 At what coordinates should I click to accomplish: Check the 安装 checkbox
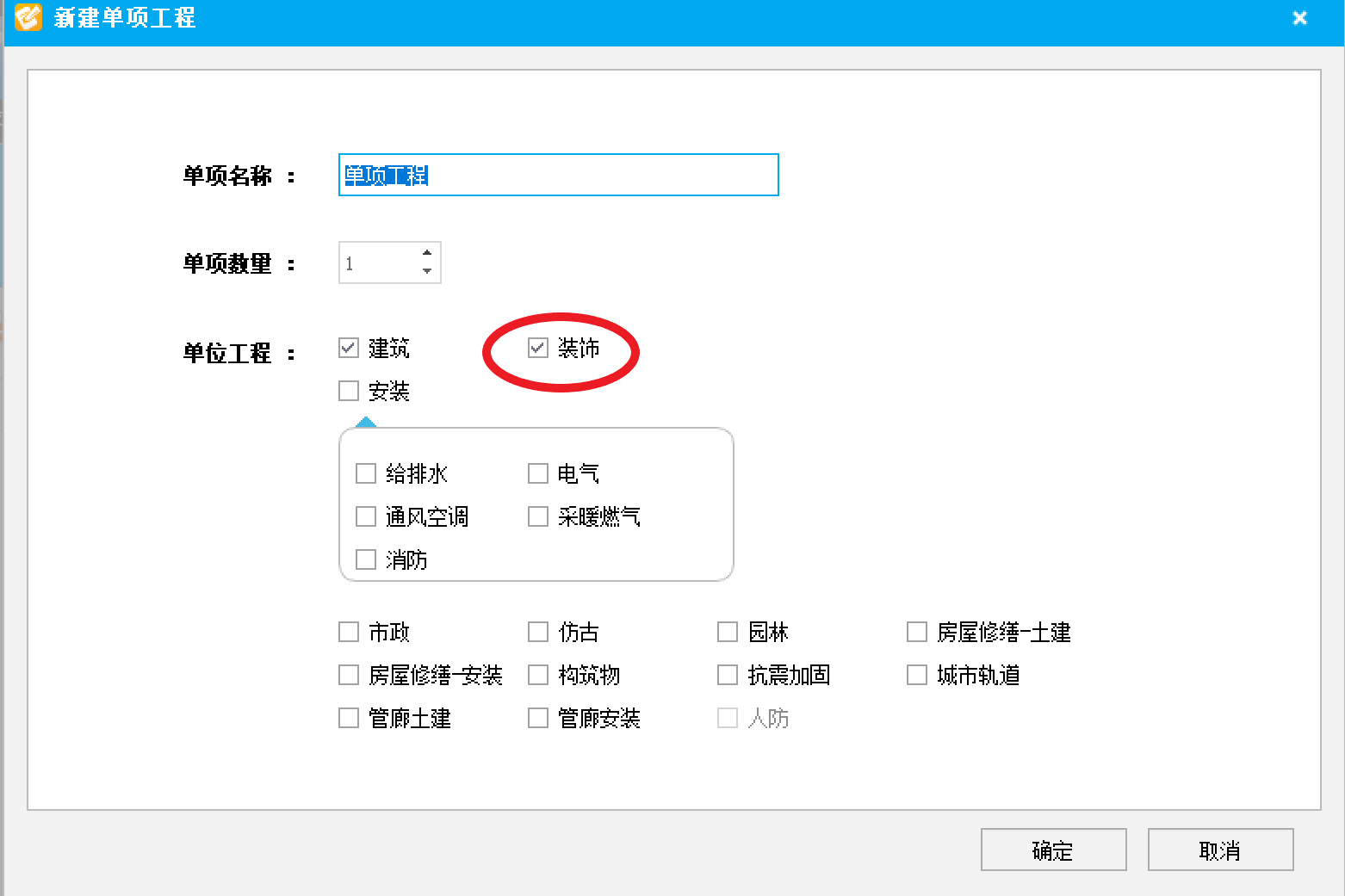[349, 391]
